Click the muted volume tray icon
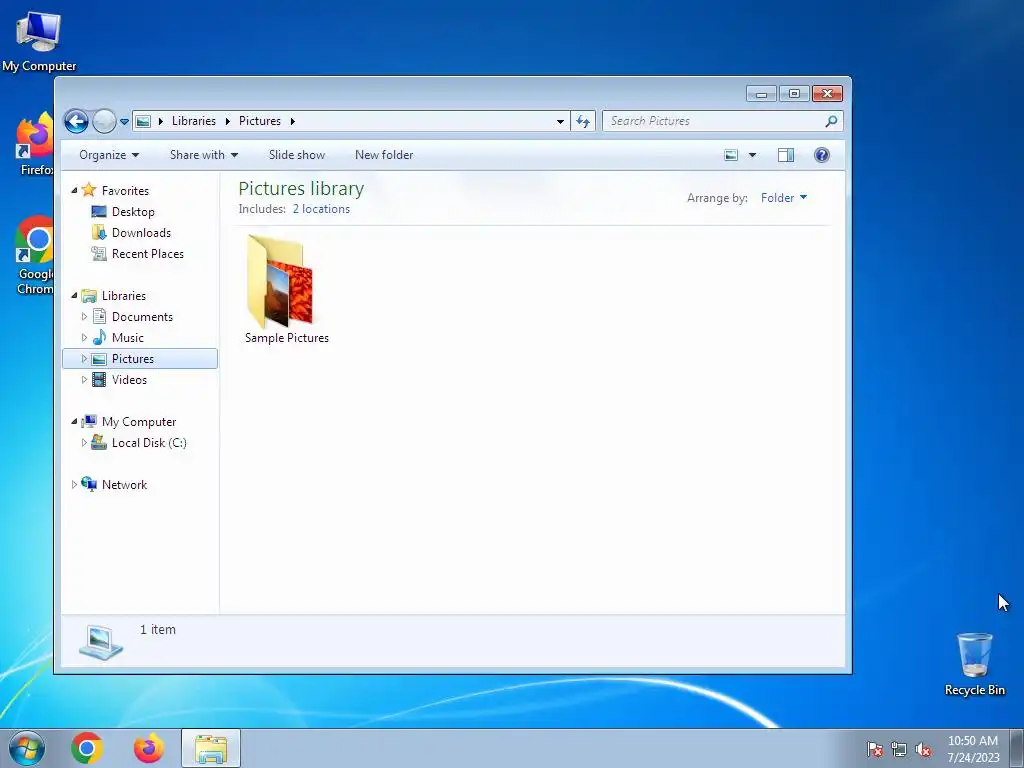The width and height of the screenshot is (1024, 768). (x=923, y=750)
